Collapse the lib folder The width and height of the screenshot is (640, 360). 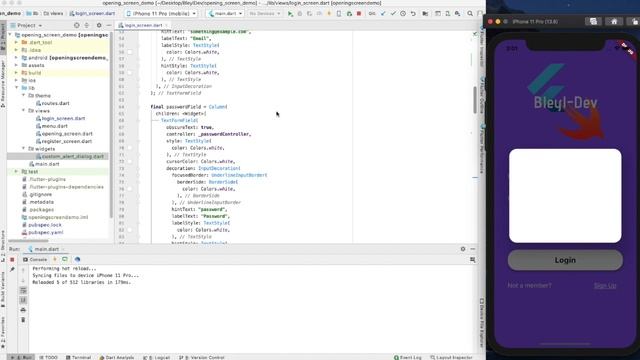pos(17,88)
